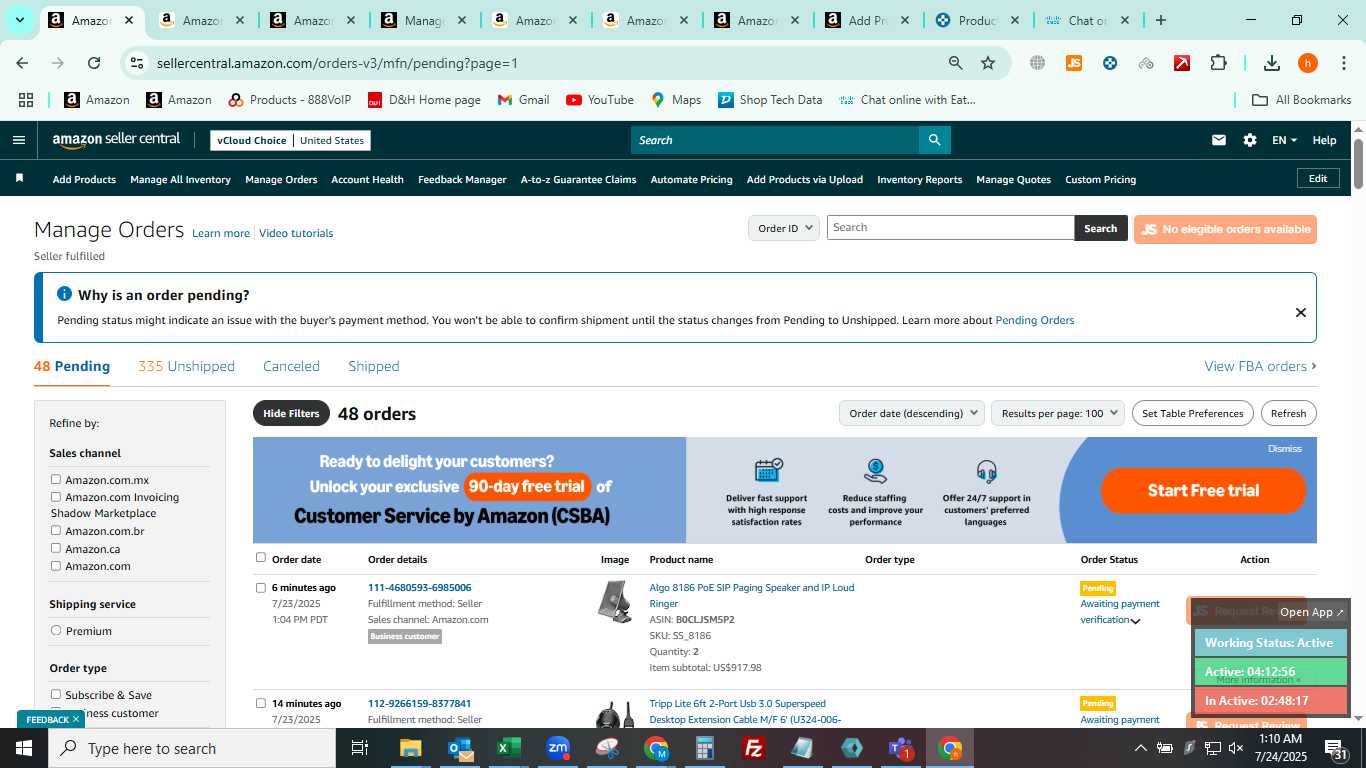Image resolution: width=1366 pixels, height=768 pixels.
Task: Click the Chrome profile avatar
Action: click(1307, 63)
